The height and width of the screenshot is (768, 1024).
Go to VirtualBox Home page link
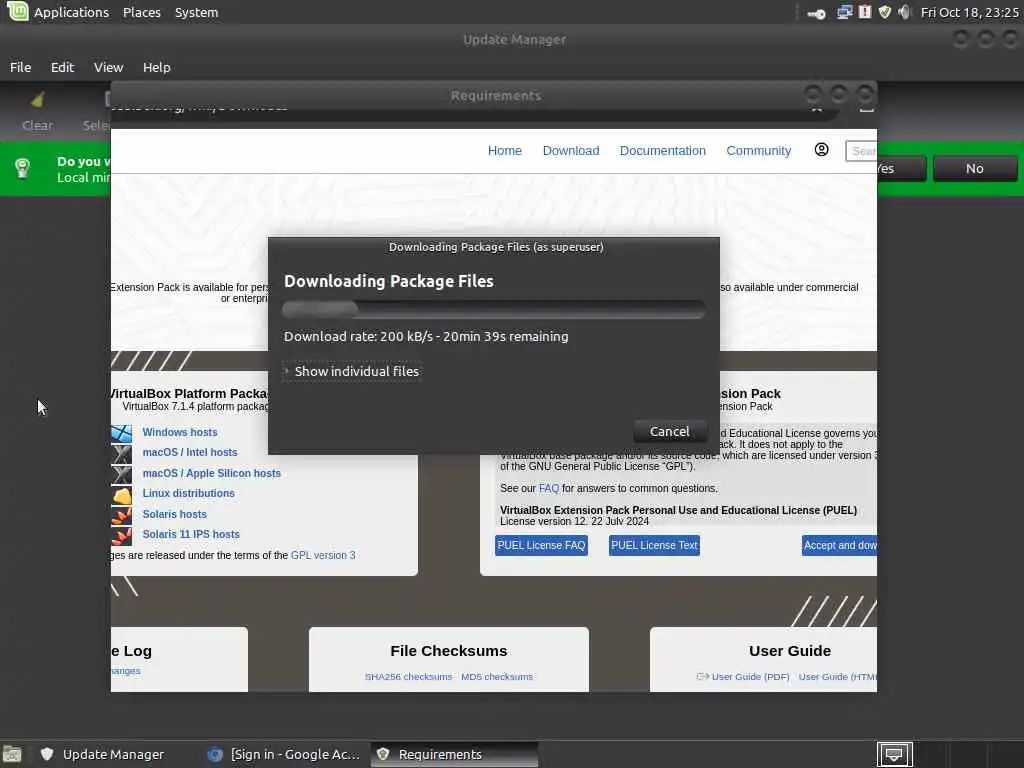tap(505, 151)
